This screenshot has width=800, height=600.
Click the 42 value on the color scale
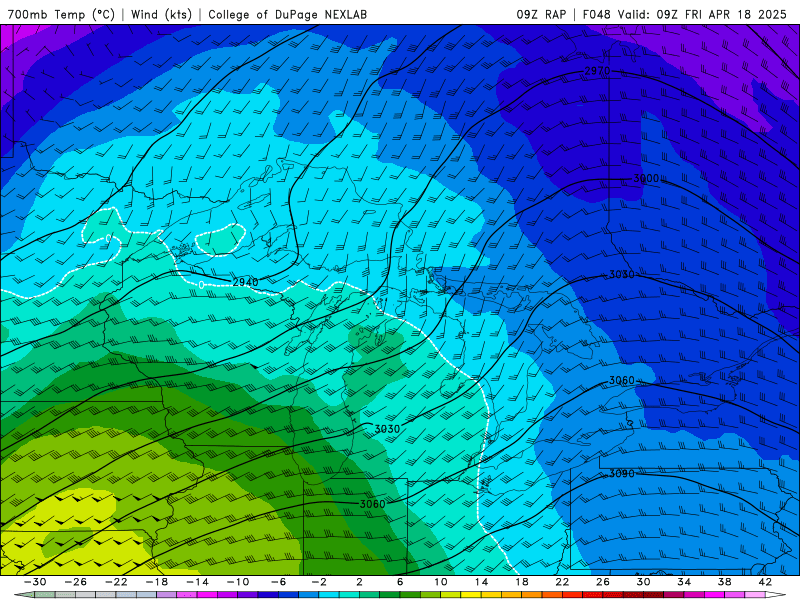765,582
